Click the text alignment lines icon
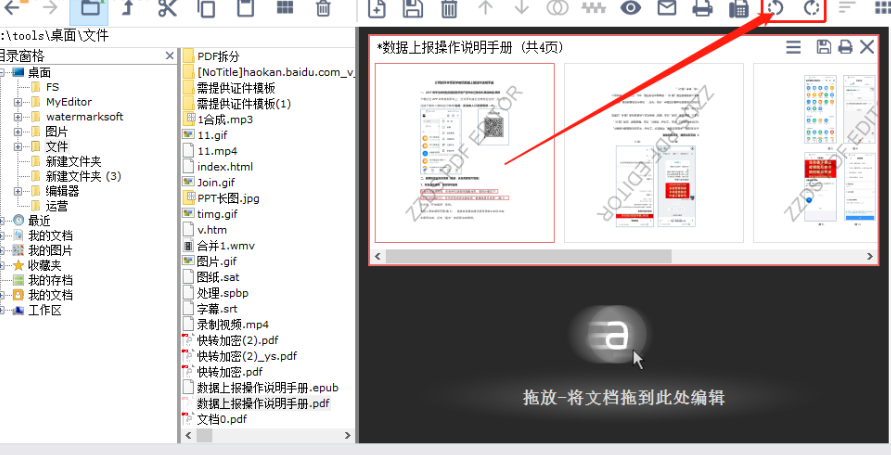The width and height of the screenshot is (891, 455). coord(847,8)
